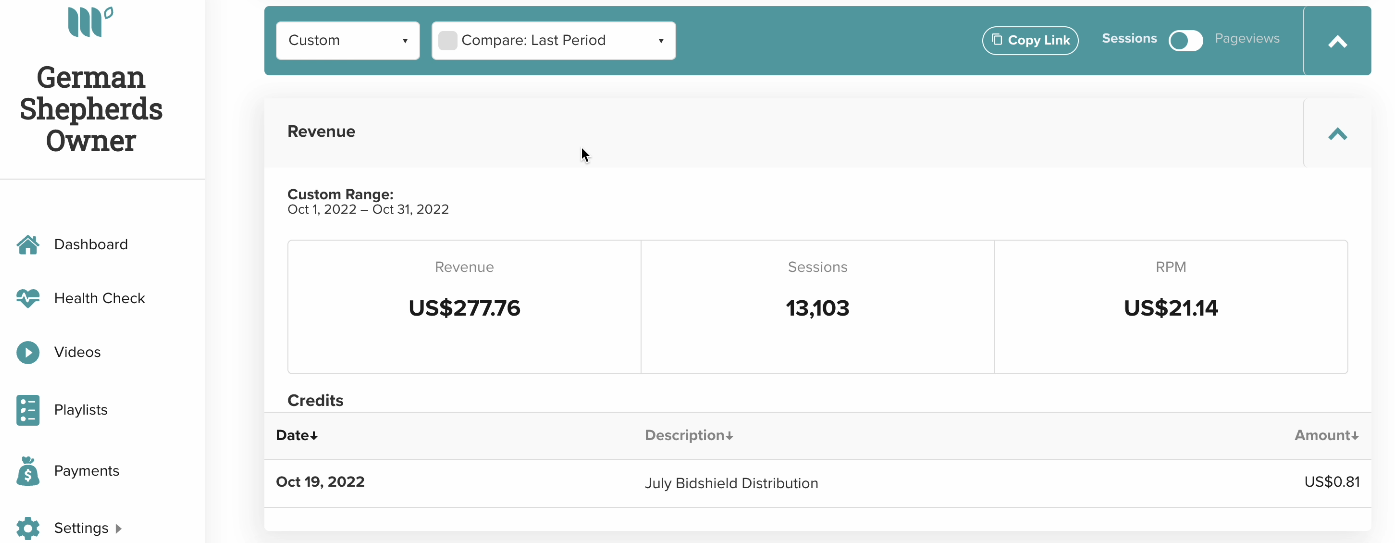Screen dimensions: 1395x543
Task: Select the Pageviews label option
Action: (x=1247, y=39)
